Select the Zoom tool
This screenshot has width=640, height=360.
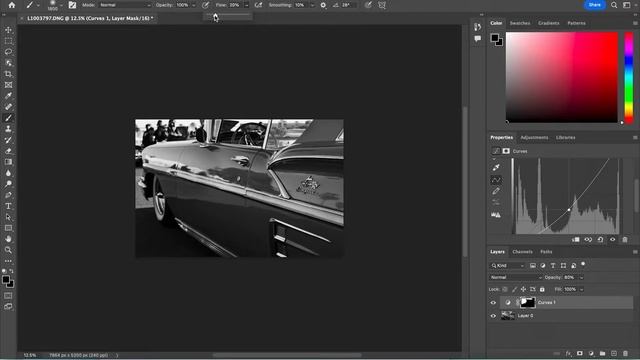(x=8, y=250)
